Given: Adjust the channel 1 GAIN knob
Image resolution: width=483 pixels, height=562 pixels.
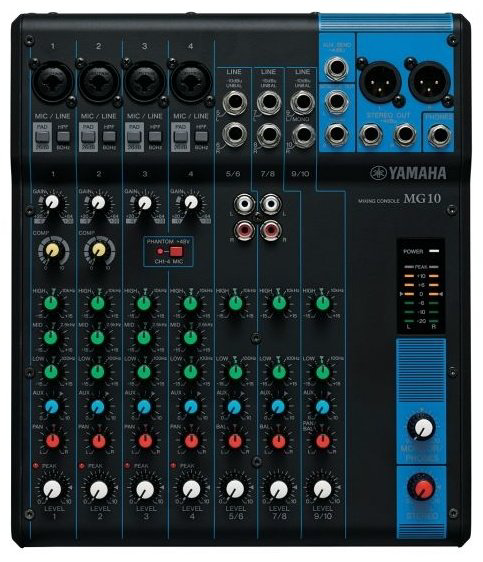Looking at the screenshot, I should (52, 203).
